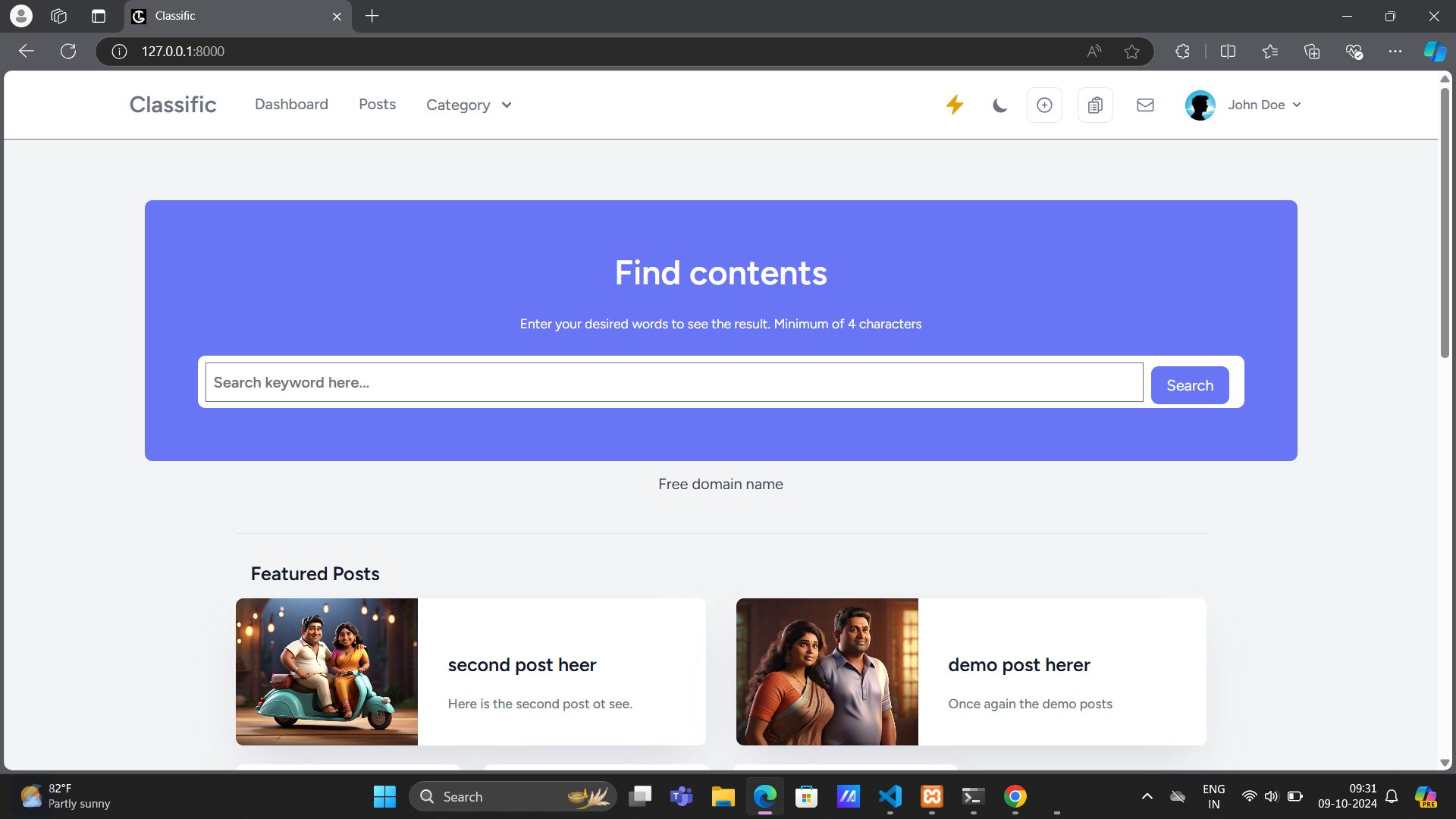Open the scooter couple post thumbnail
Image resolution: width=1456 pixels, height=819 pixels.
click(x=327, y=672)
